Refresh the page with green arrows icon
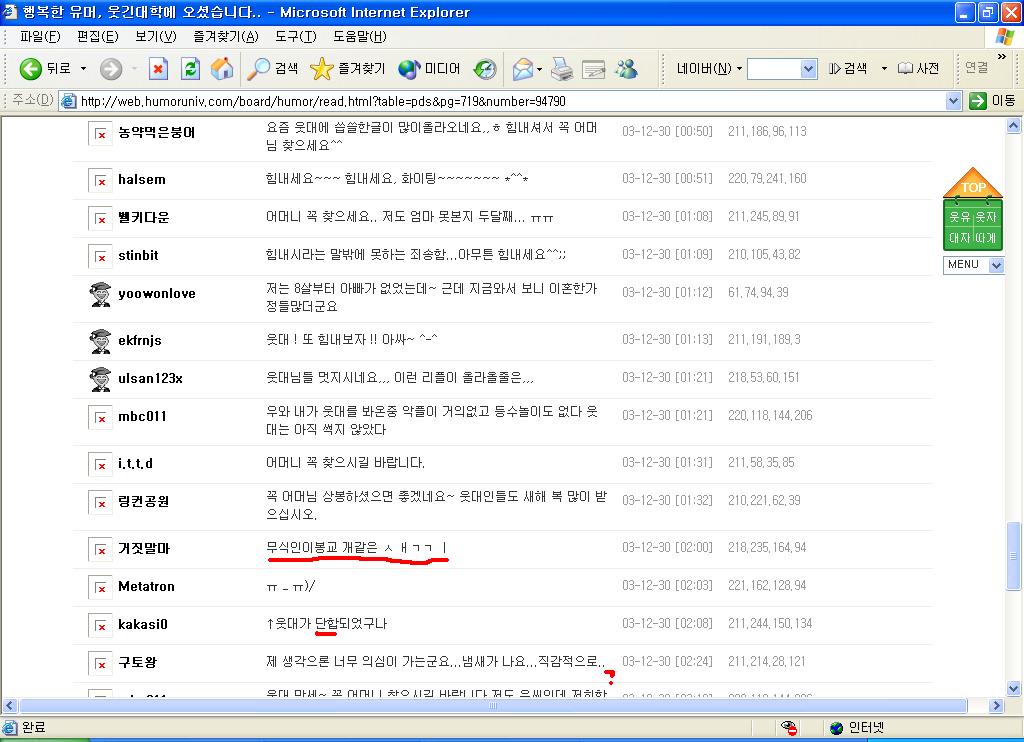The height and width of the screenshot is (742, 1024). tap(190, 69)
